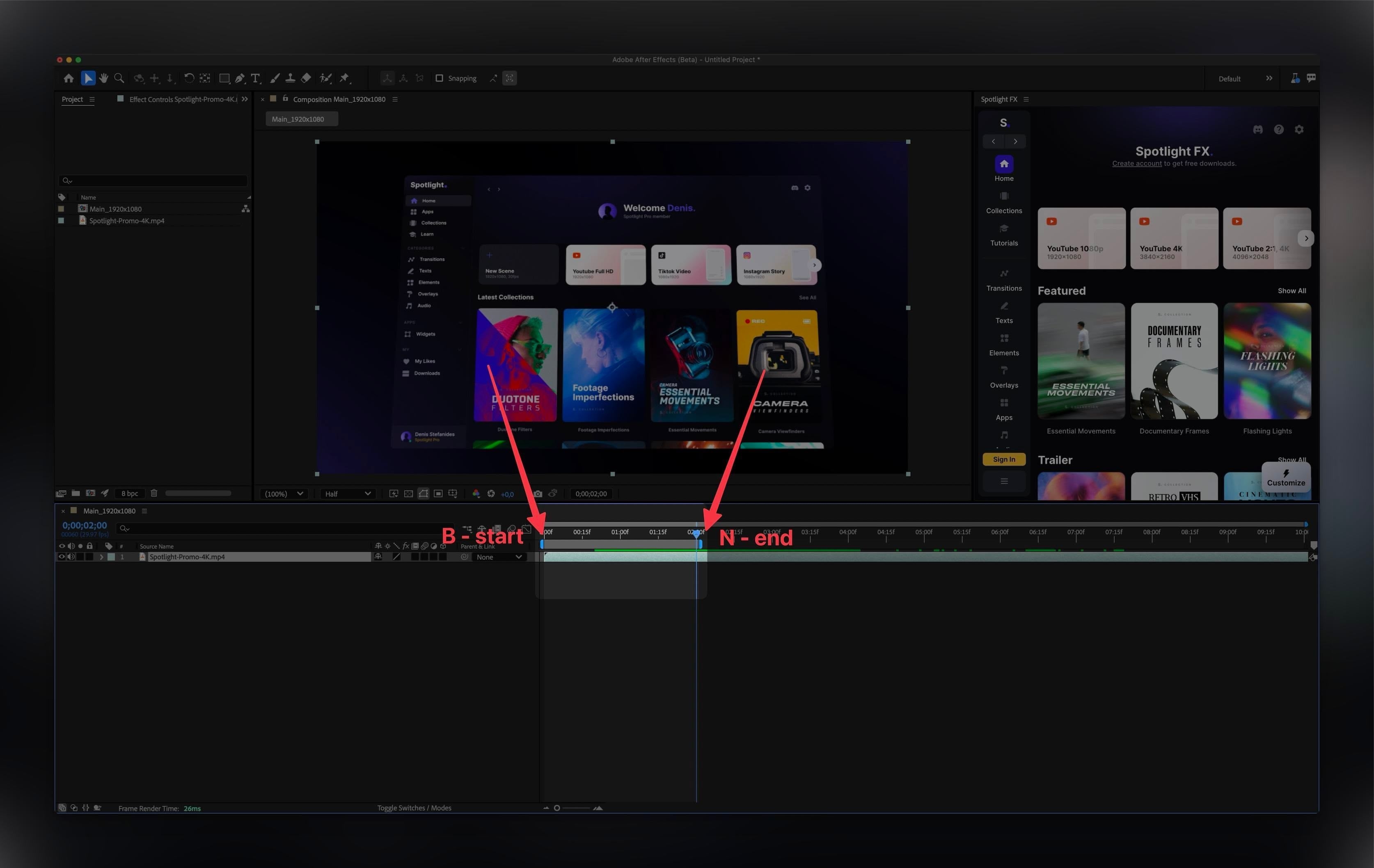Open Discord icon in Spotlight FX panel

point(1257,130)
